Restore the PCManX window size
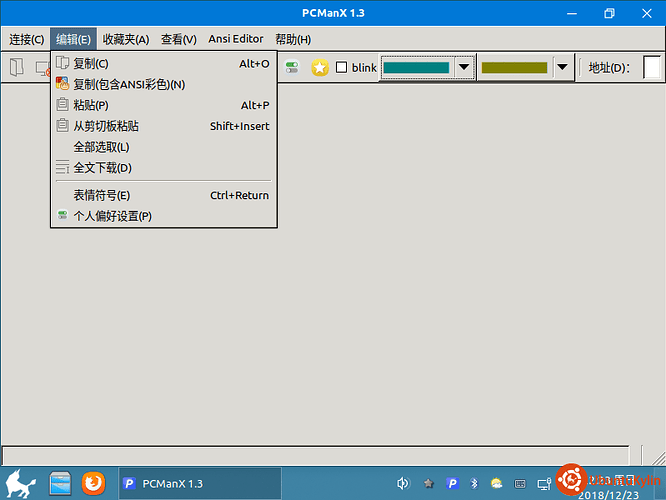The width and height of the screenshot is (666, 500). click(x=610, y=13)
